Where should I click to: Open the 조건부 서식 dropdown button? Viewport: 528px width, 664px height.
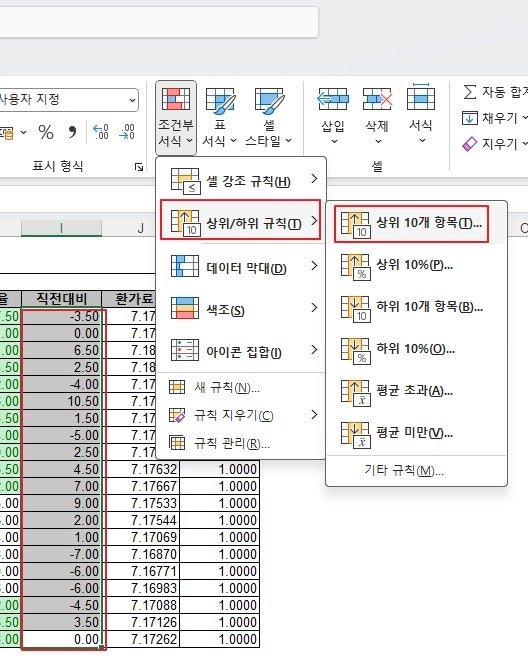(x=176, y=117)
